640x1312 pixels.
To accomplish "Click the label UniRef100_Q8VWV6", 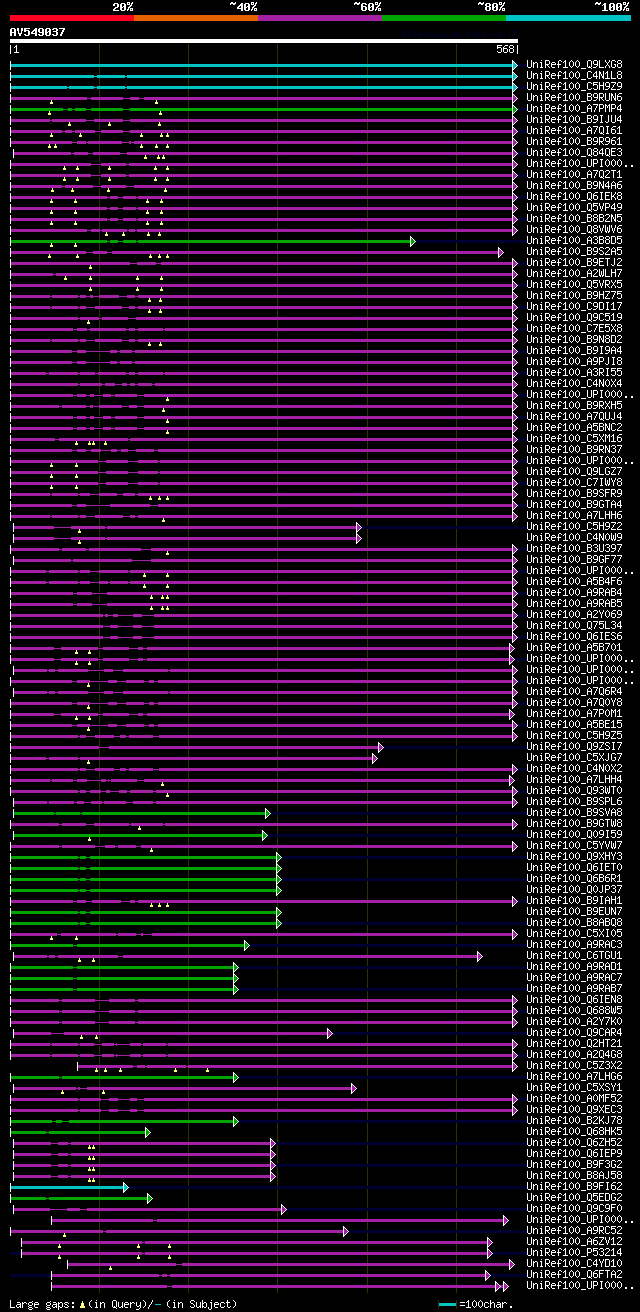I will (574, 229).
